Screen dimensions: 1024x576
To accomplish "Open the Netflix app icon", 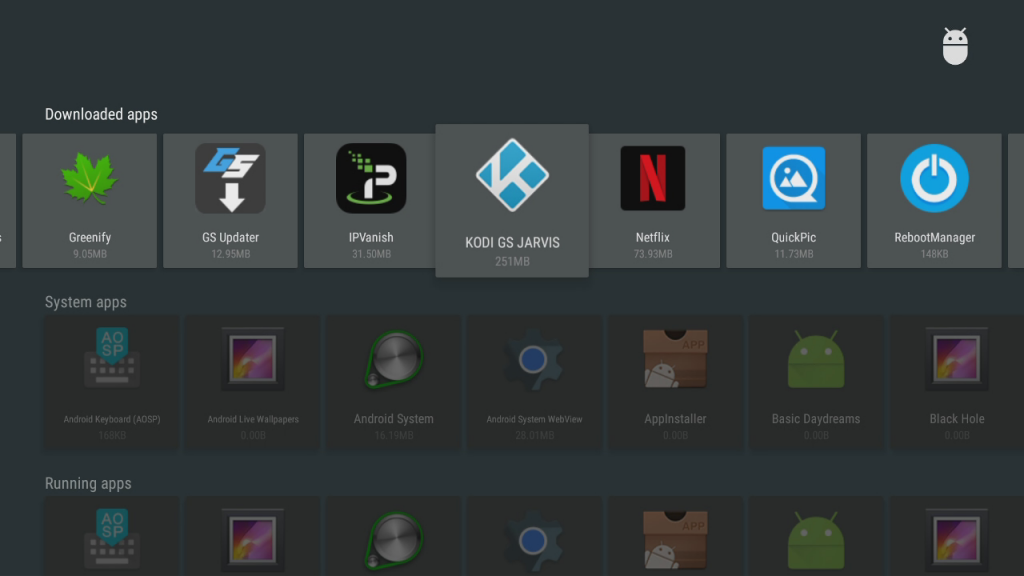I will (x=653, y=178).
